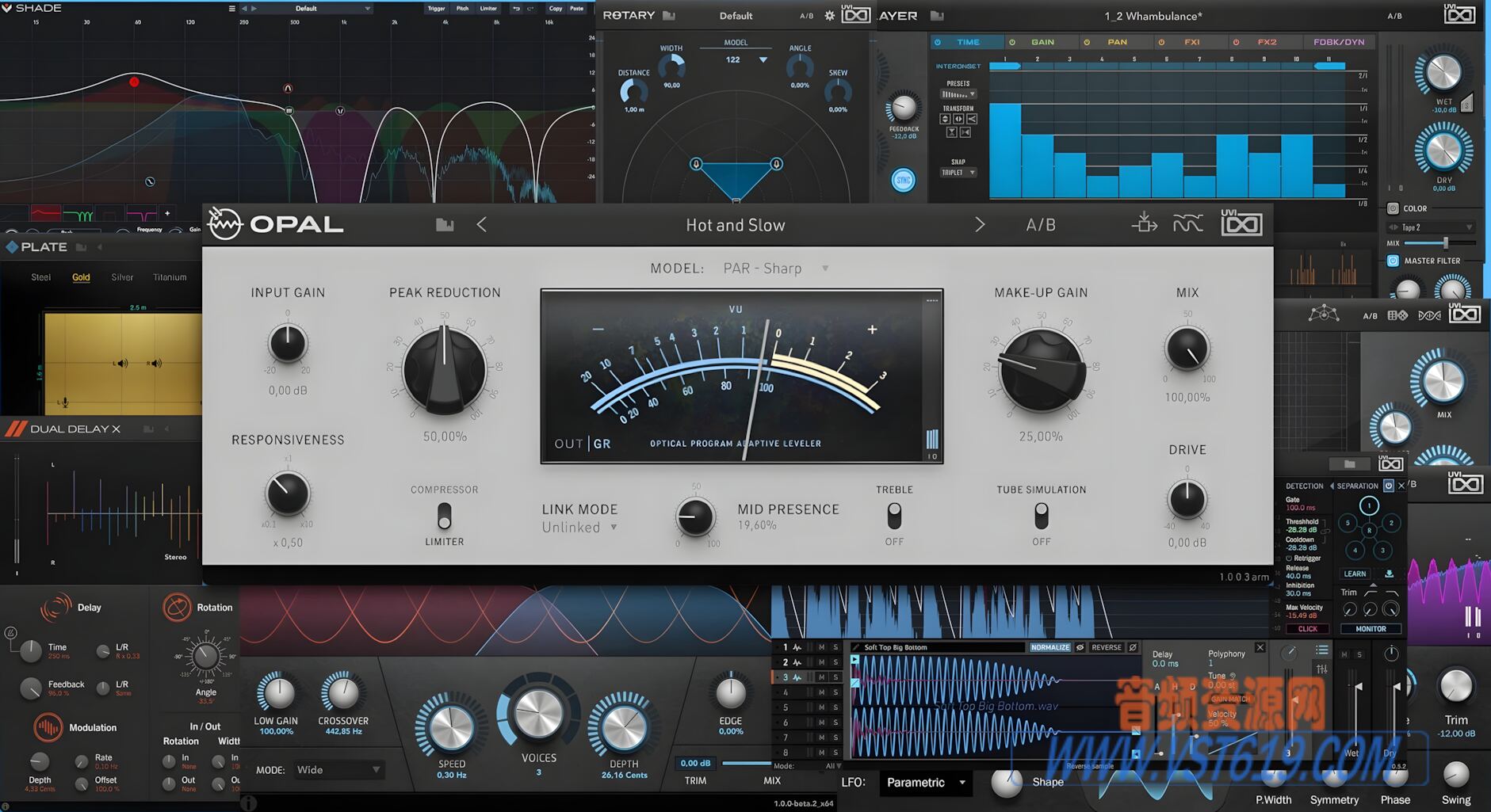
Task: Toggle Compressor/Limiter switch in Opal
Action: pos(445,516)
